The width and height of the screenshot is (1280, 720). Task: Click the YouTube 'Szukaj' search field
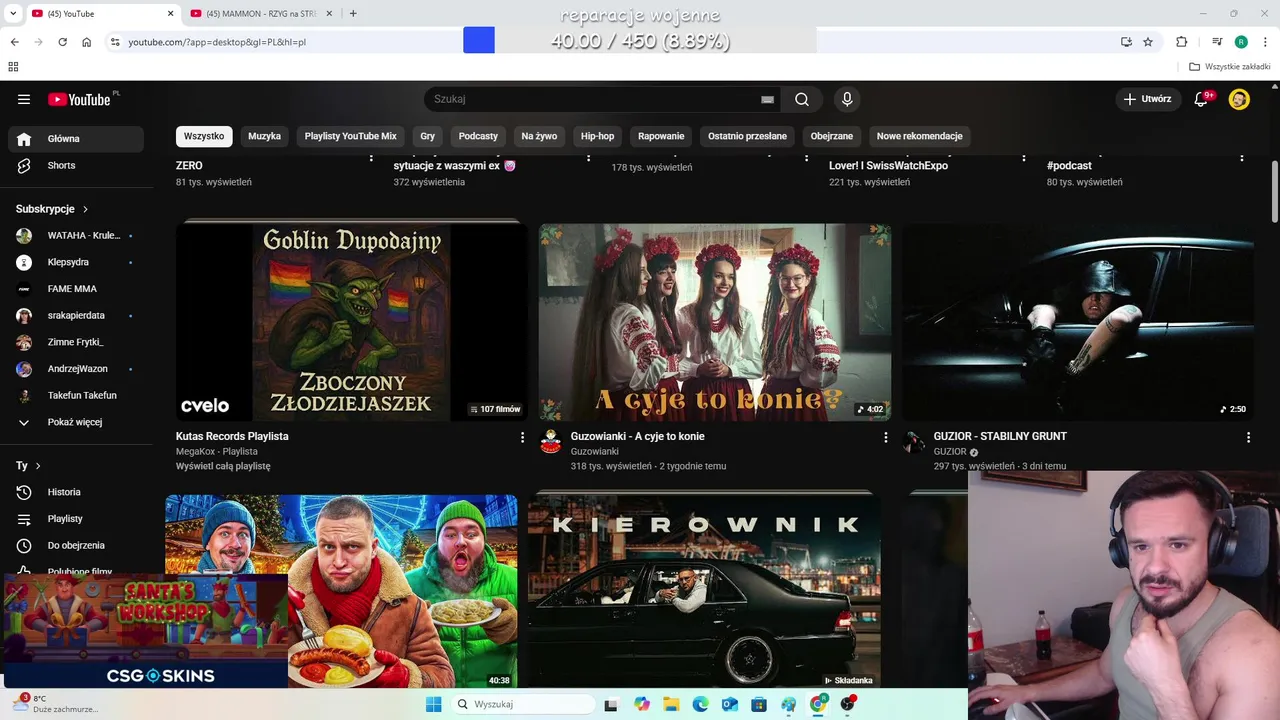click(590, 99)
